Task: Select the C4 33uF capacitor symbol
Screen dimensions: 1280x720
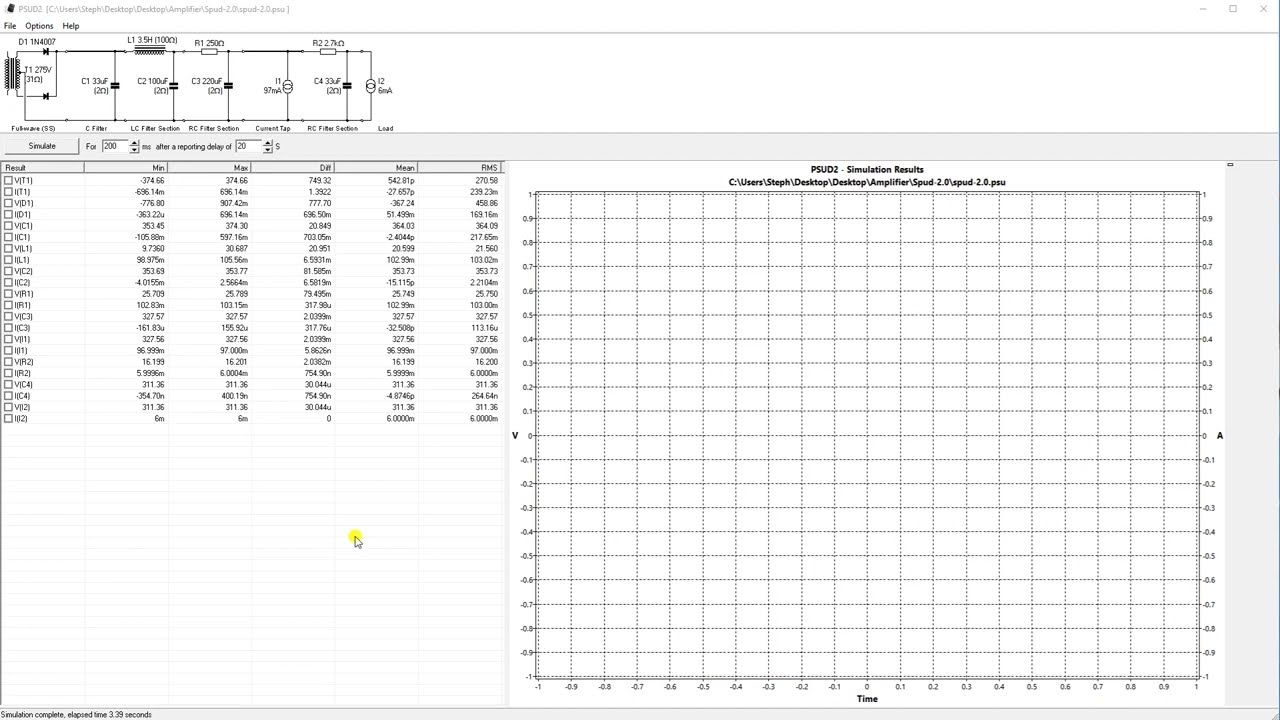Action: (348, 86)
